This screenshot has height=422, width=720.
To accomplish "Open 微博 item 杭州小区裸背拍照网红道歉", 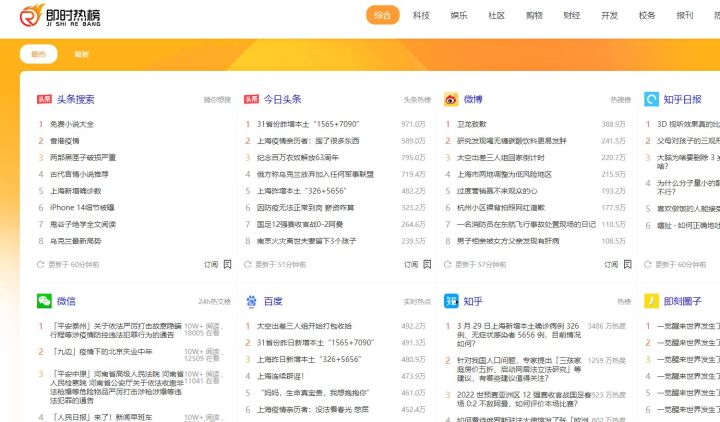I will point(501,208).
